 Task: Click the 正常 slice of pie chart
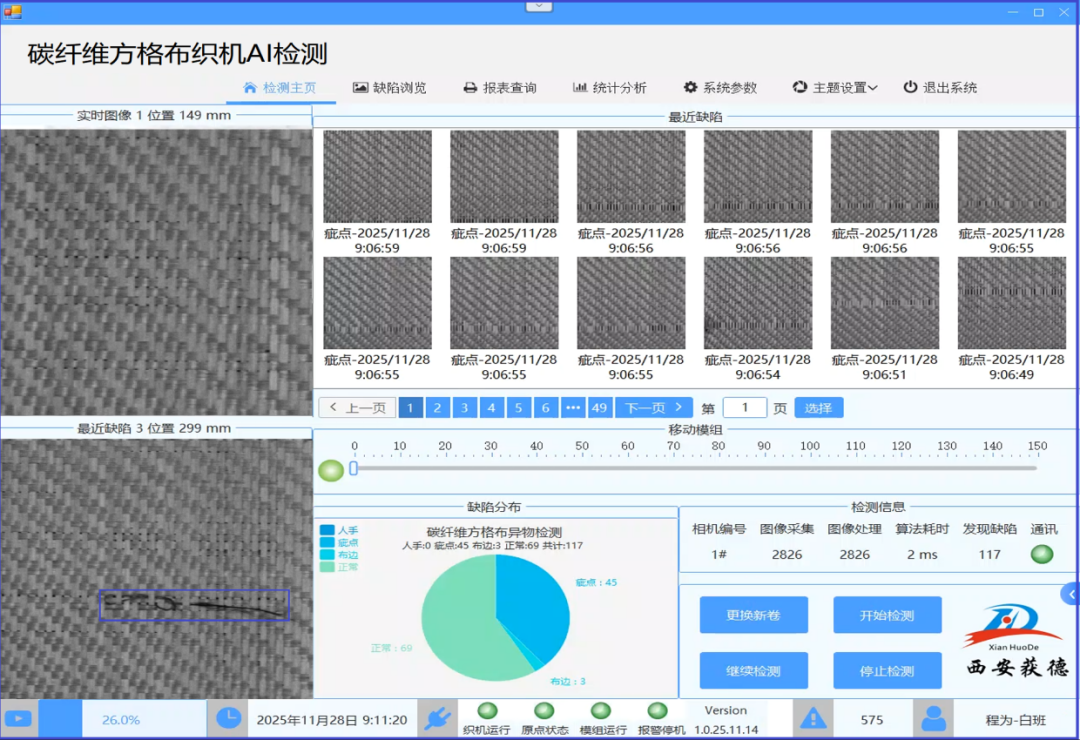click(x=461, y=620)
